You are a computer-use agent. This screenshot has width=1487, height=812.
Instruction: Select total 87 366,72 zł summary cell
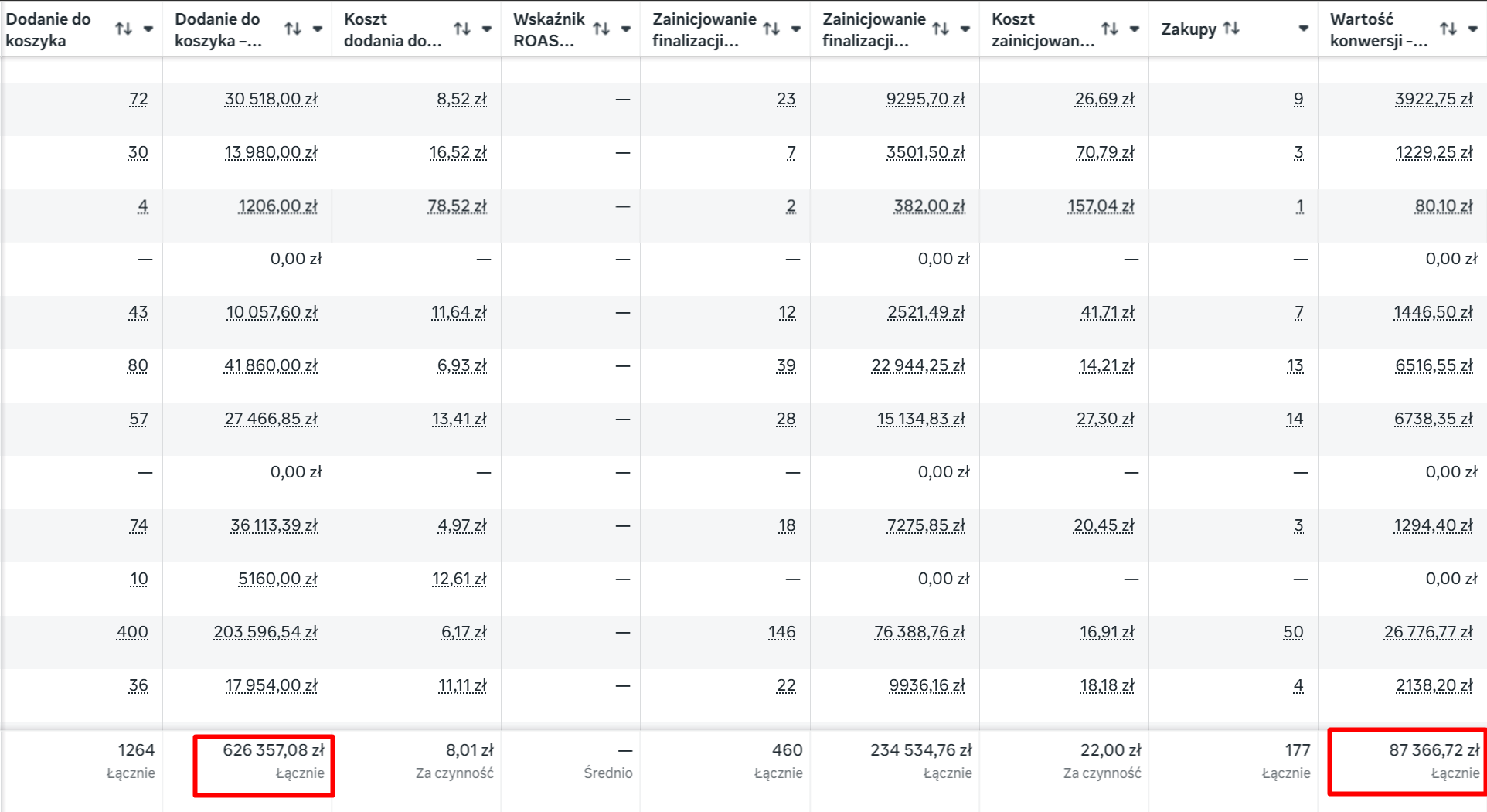click(1407, 761)
